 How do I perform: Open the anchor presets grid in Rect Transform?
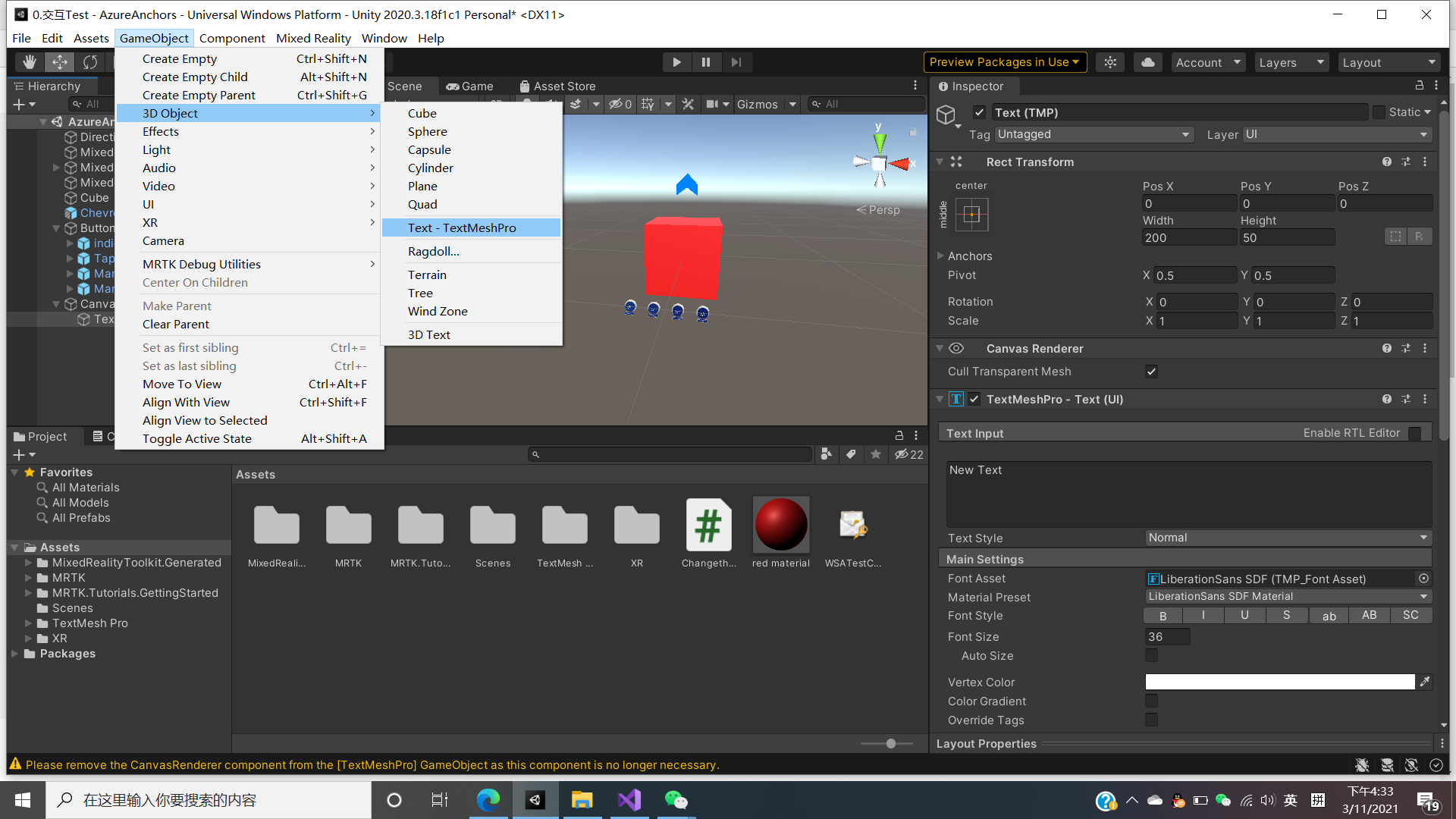pos(971,215)
